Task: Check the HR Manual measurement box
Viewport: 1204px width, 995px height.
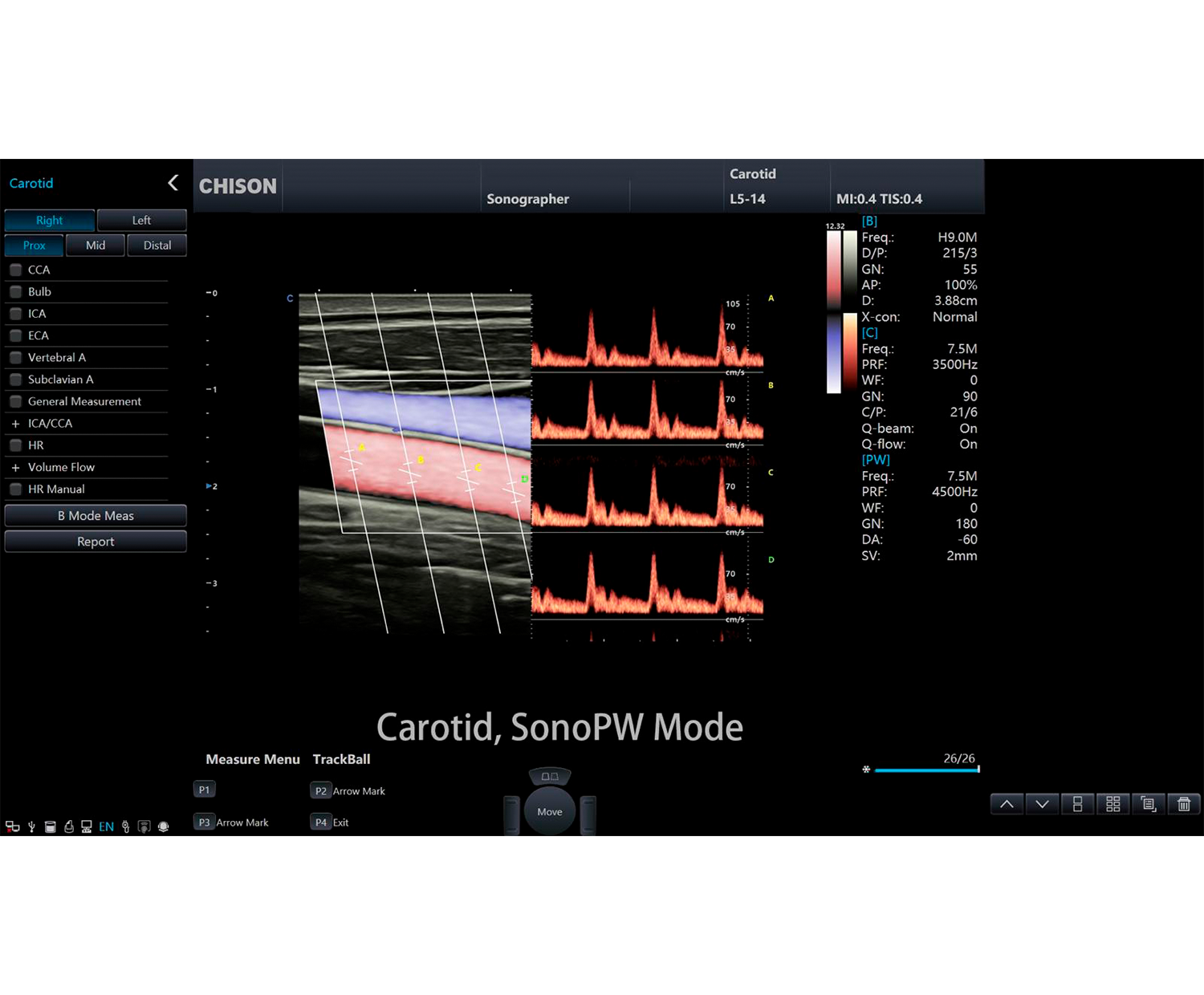Action: (15, 489)
